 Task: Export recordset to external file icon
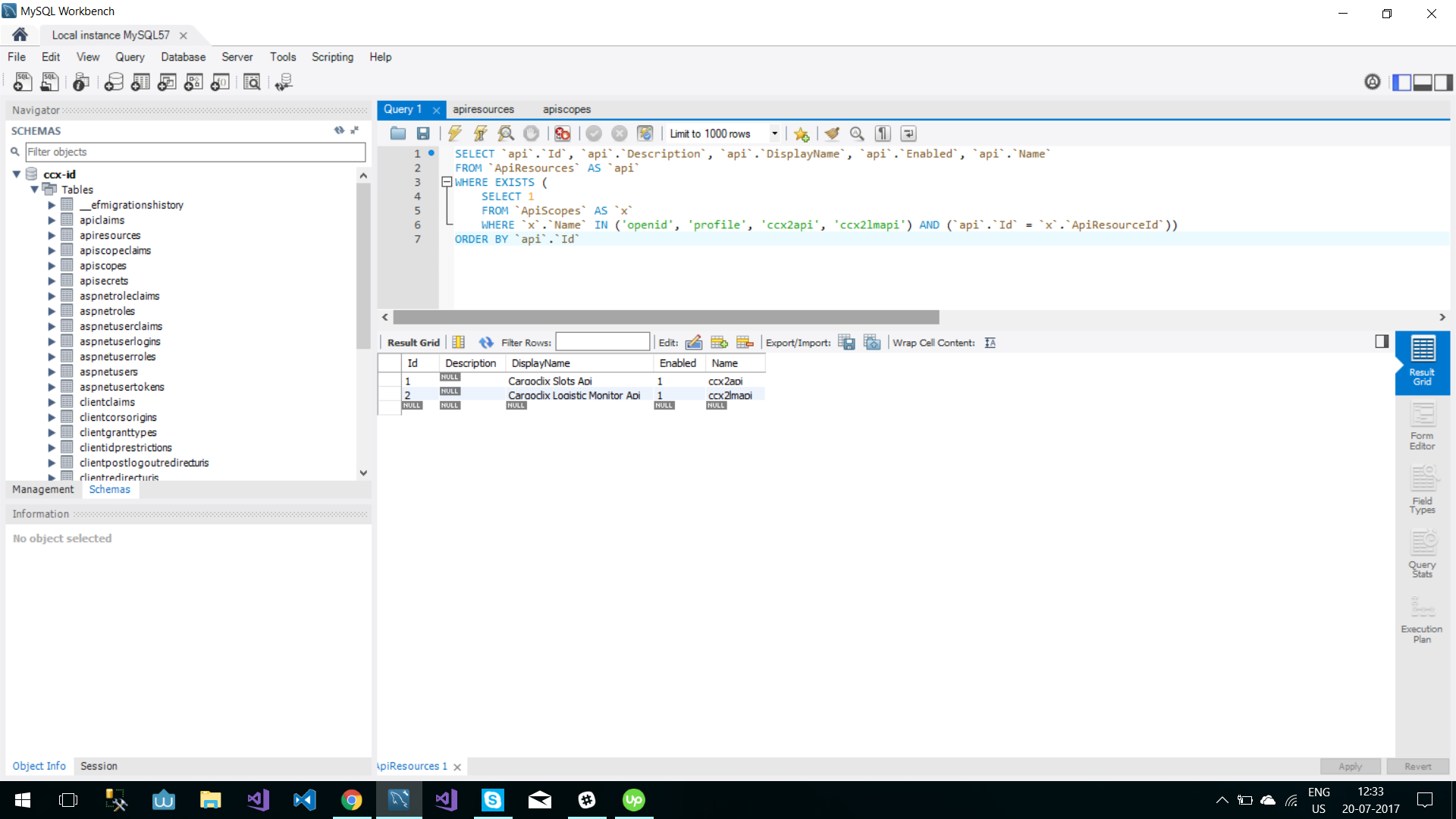pos(846,343)
